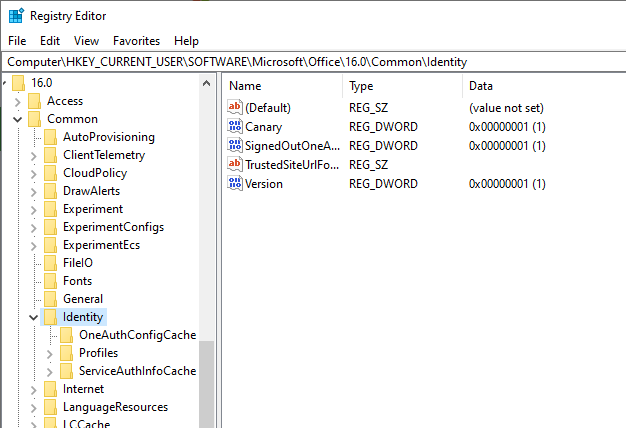Click the tree pane vertical scrollbar thumb

pyautogui.click(x=206, y=384)
